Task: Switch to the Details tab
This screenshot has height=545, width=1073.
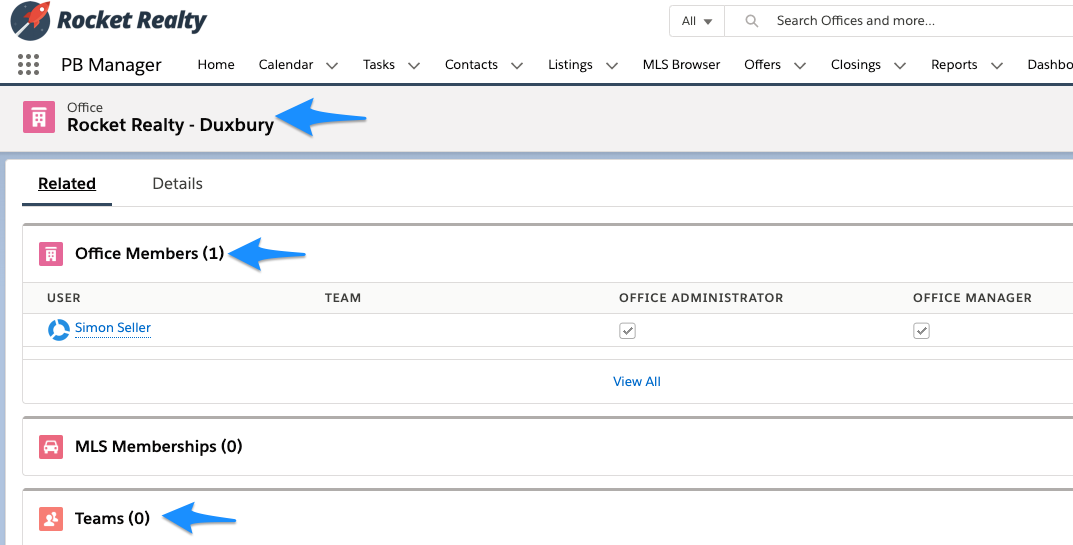Action: coord(177,183)
